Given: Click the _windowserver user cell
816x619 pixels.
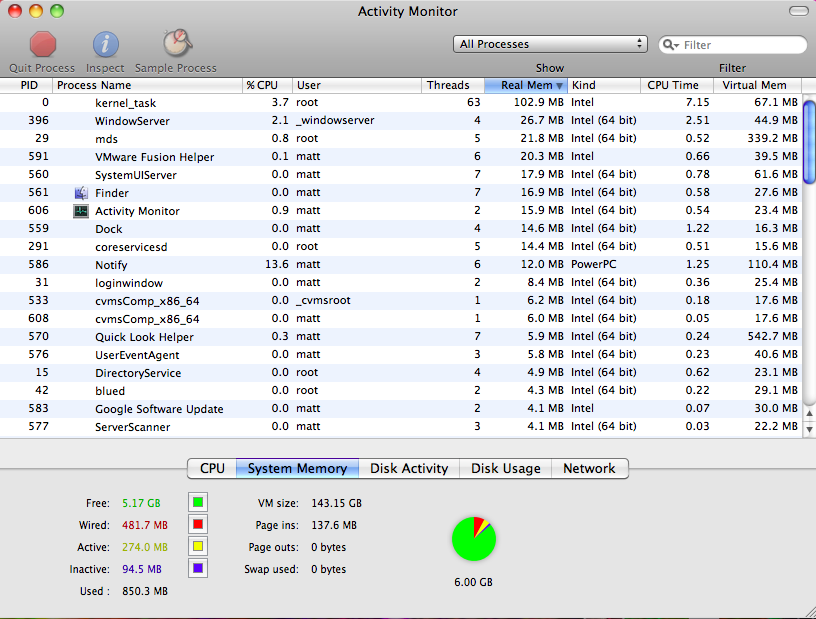Looking at the screenshot, I should 335,120.
